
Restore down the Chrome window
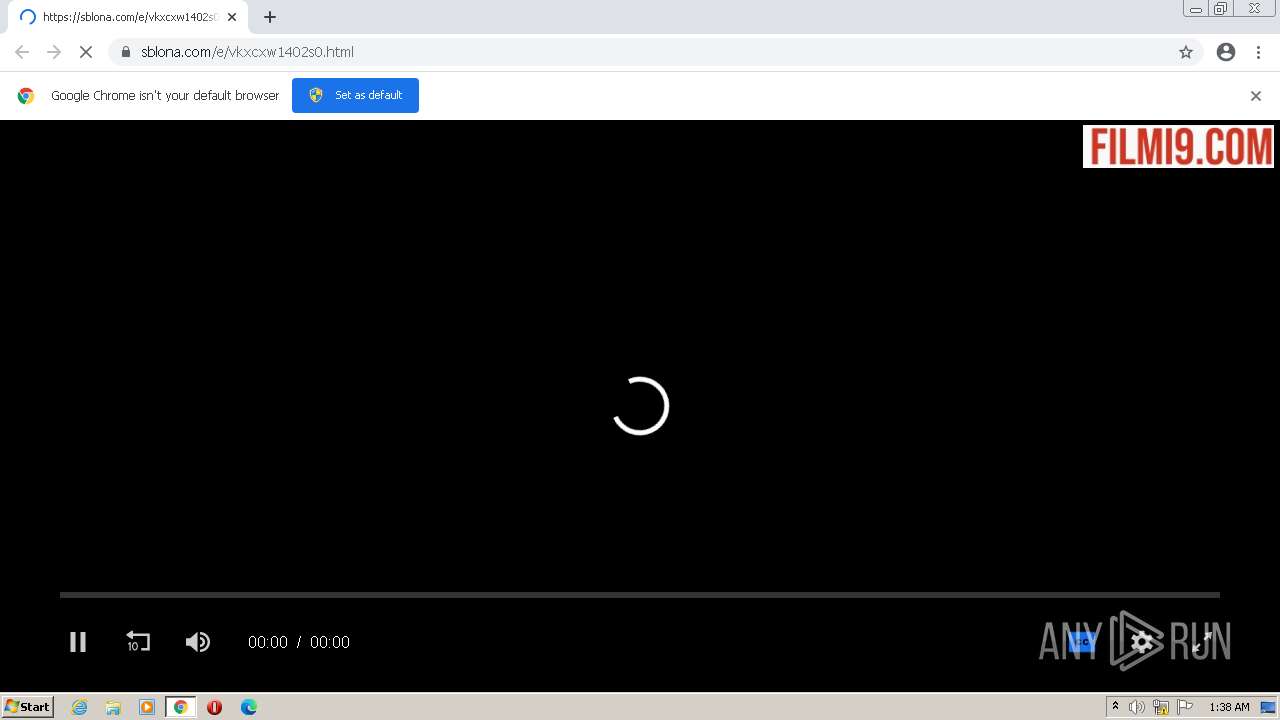click(x=1221, y=9)
